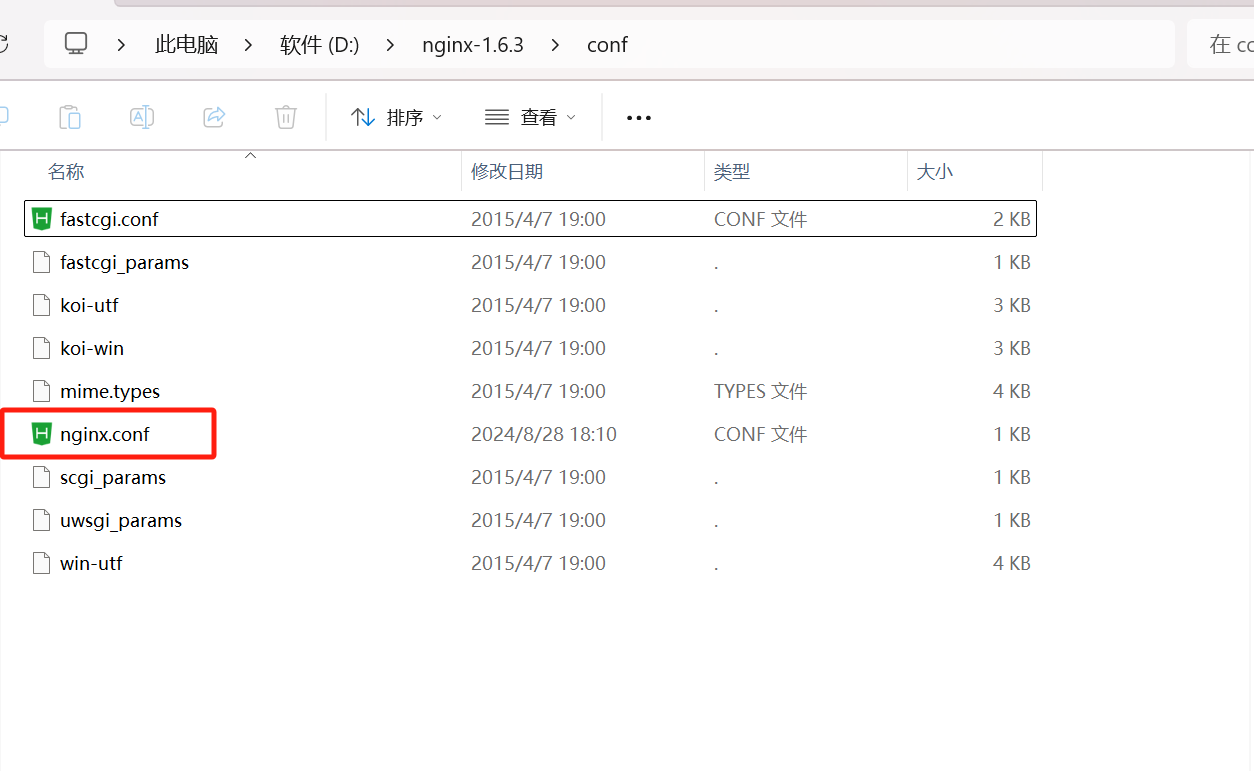The height and width of the screenshot is (771, 1254).
Task: Sort by the 名称 column header
Action: 66,172
